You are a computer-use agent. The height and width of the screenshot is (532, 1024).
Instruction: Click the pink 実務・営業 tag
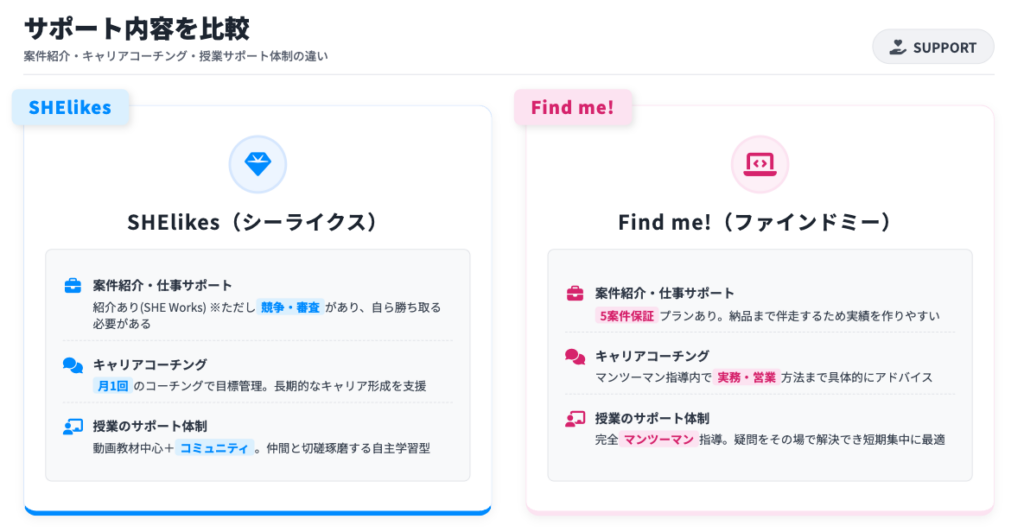coord(746,377)
